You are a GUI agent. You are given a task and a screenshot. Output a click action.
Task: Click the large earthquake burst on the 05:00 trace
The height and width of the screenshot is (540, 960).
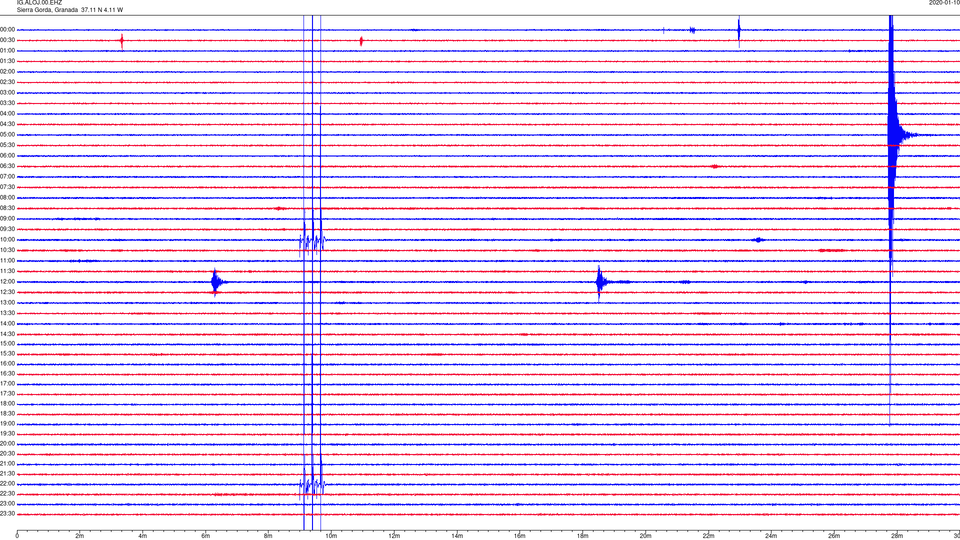click(894, 135)
